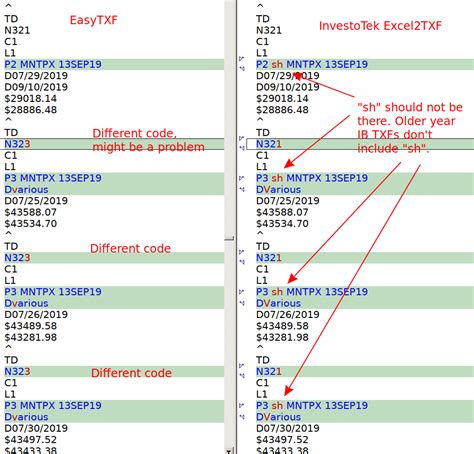Select 'P2 sh MNTPX 13SEP19' line in right pane
Viewport: 474px width, 454px height.
click(365, 64)
